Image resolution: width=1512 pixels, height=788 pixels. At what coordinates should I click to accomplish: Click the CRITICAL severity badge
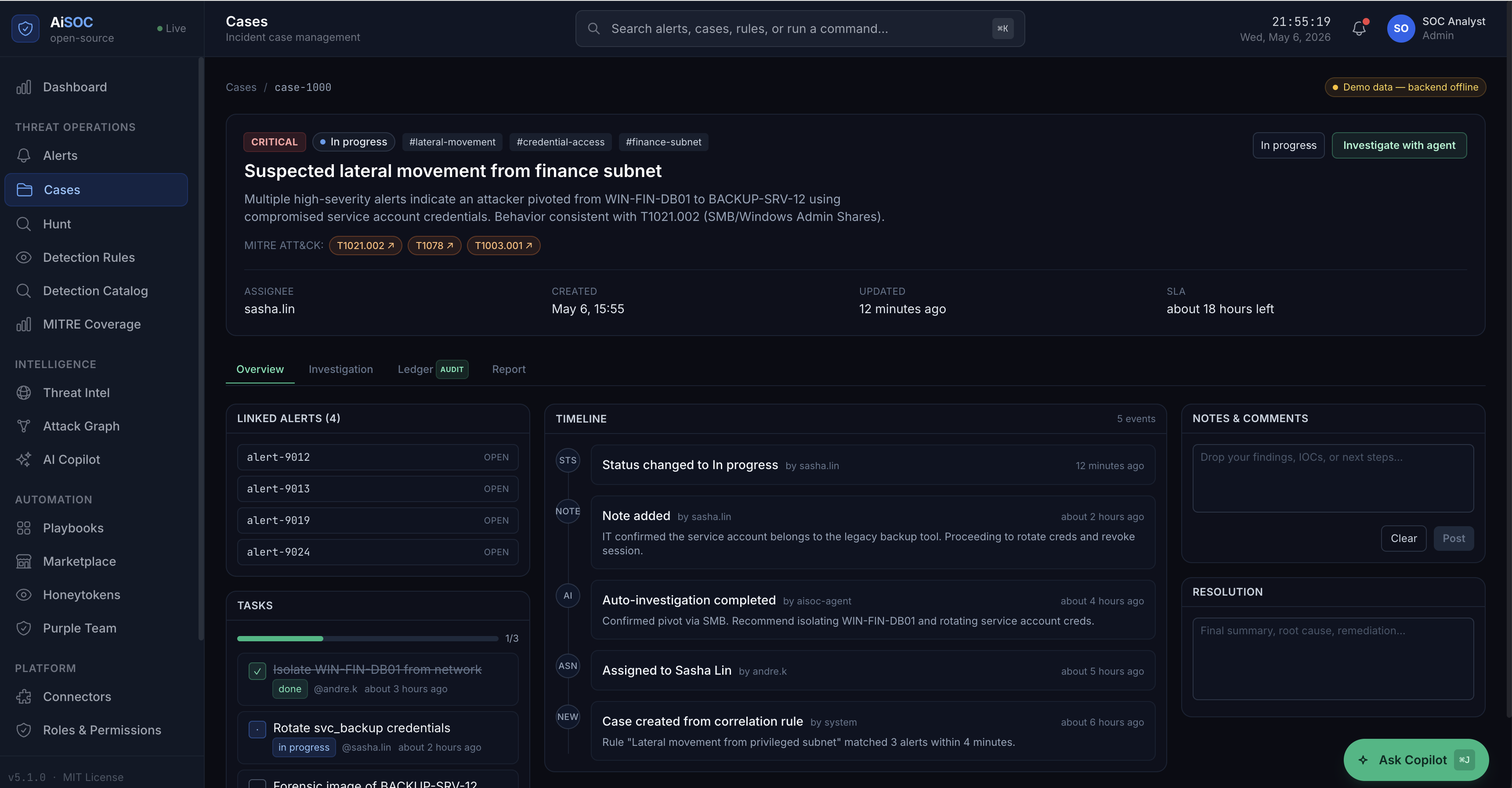point(274,142)
